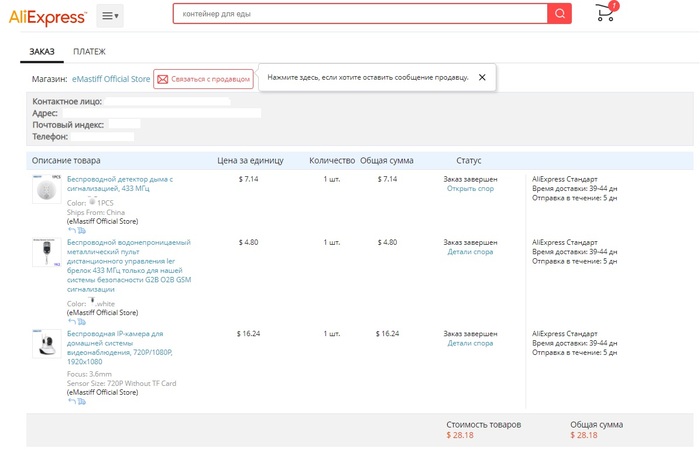
Task: Click cart icon under the remote control item
Action: 81,321
